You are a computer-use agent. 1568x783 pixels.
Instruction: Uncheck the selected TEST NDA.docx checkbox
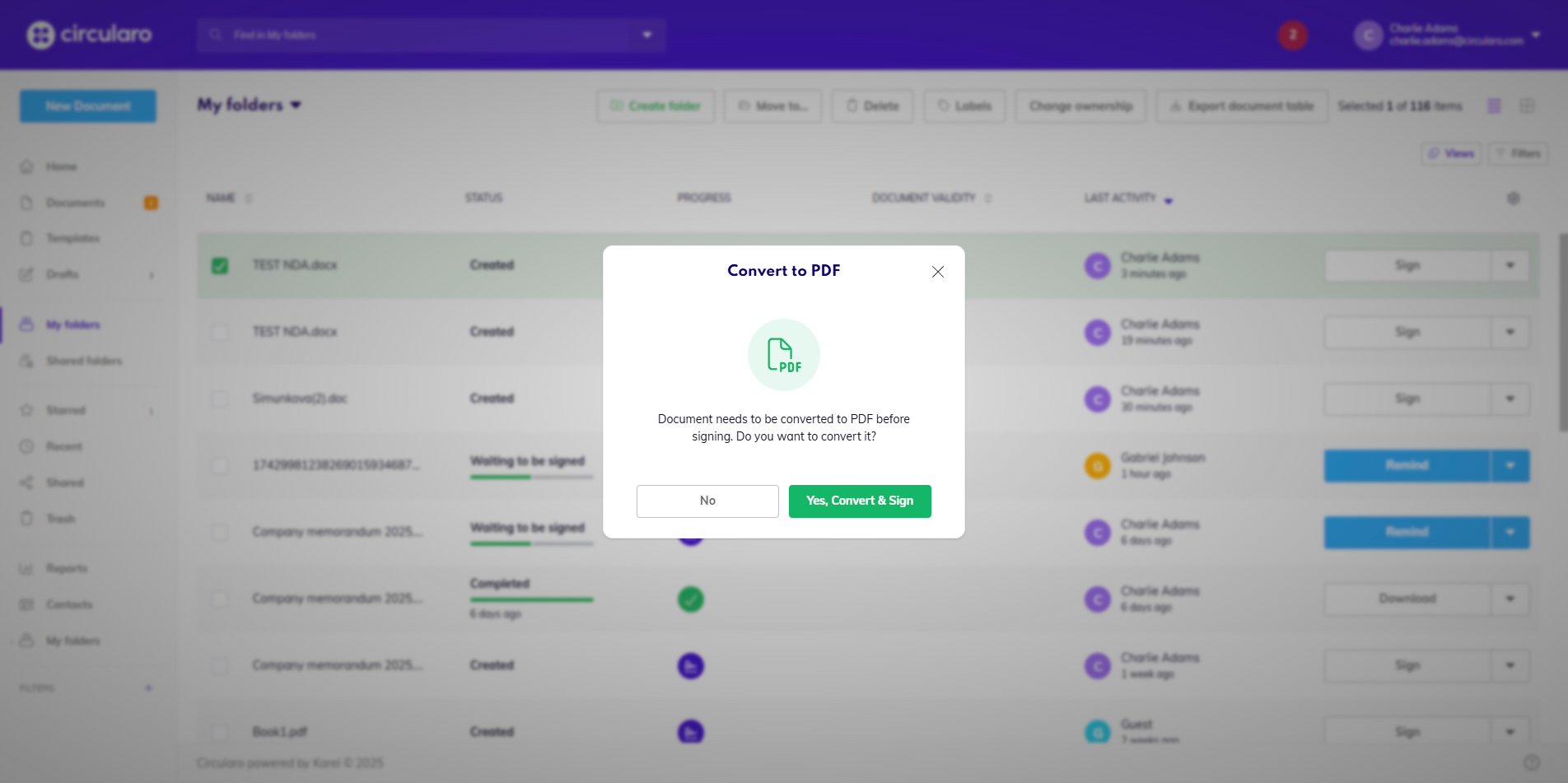(x=220, y=265)
